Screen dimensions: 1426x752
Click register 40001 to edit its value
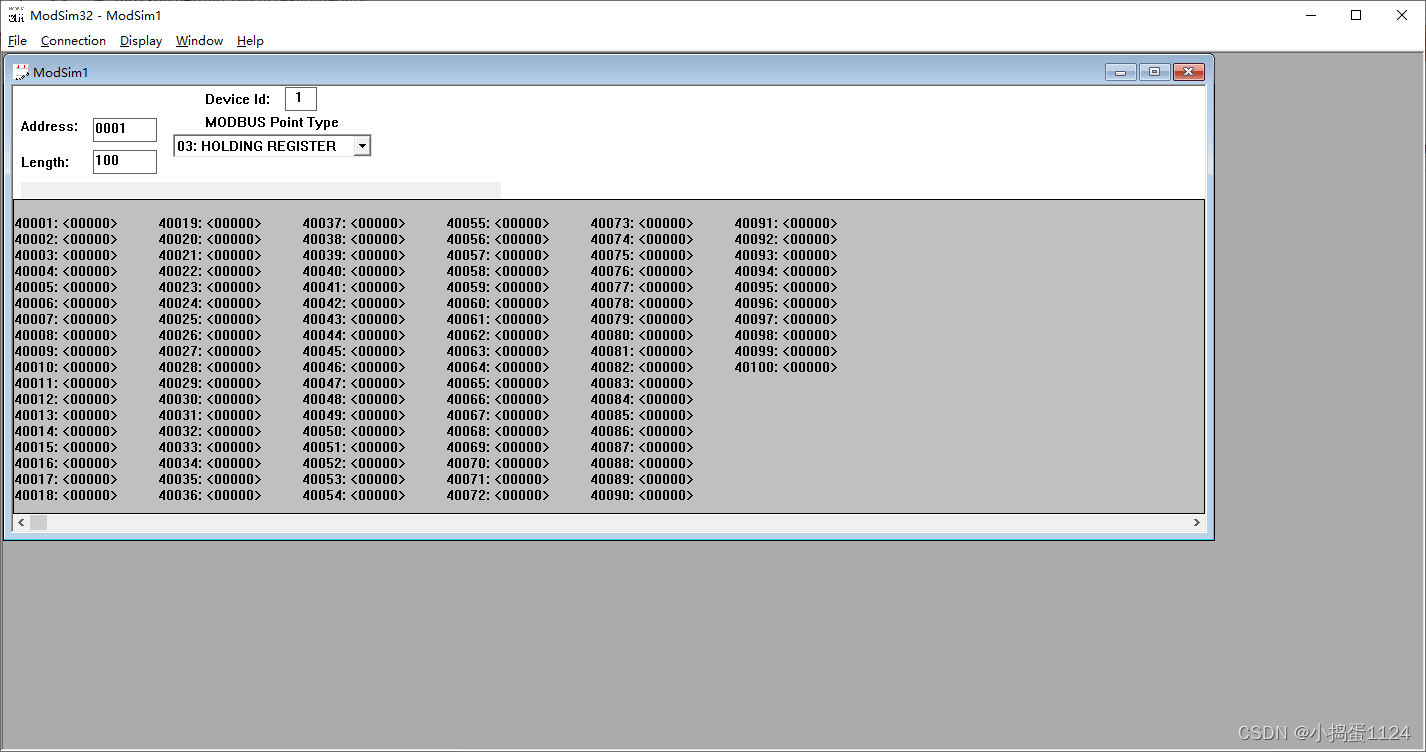(x=66, y=222)
